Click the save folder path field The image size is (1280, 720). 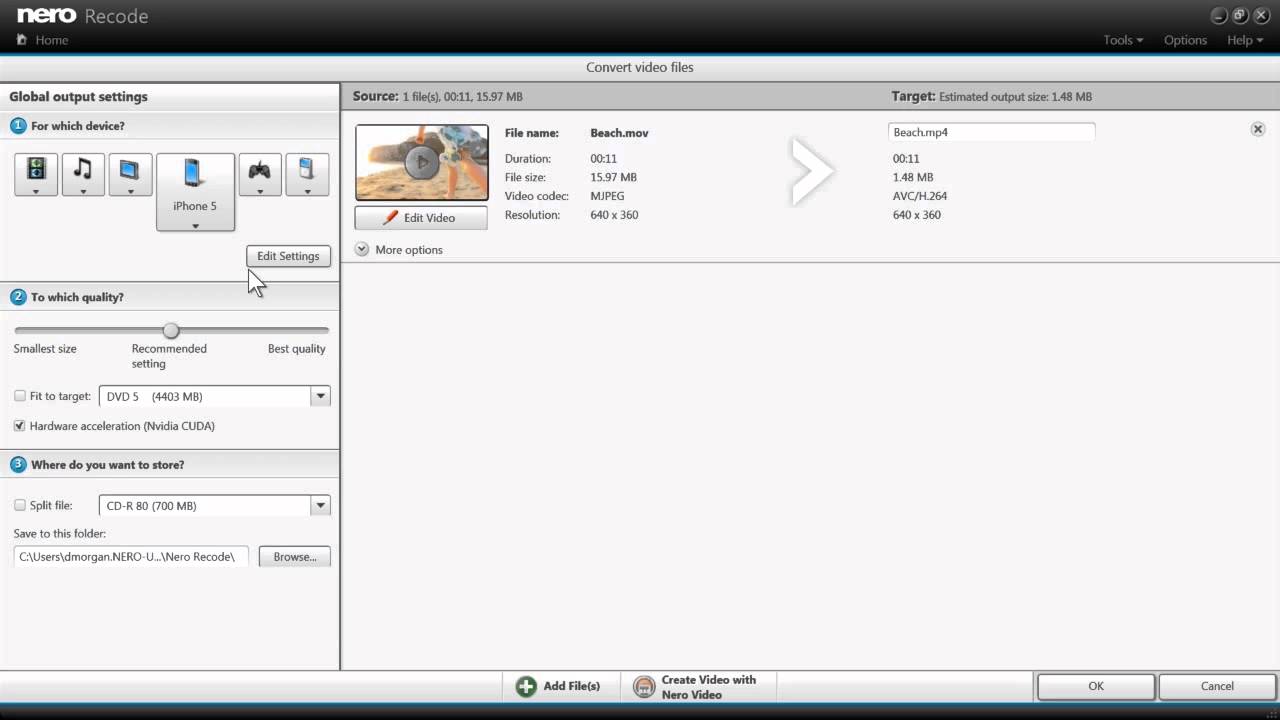[x=131, y=557]
